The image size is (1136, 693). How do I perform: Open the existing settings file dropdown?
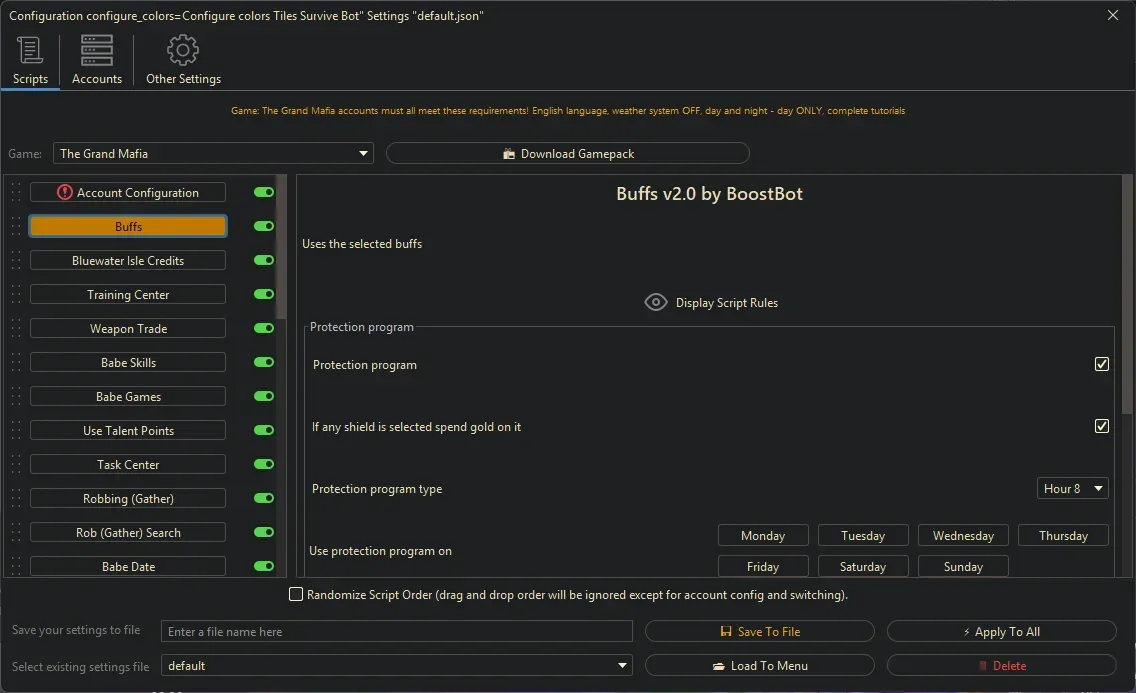396,665
